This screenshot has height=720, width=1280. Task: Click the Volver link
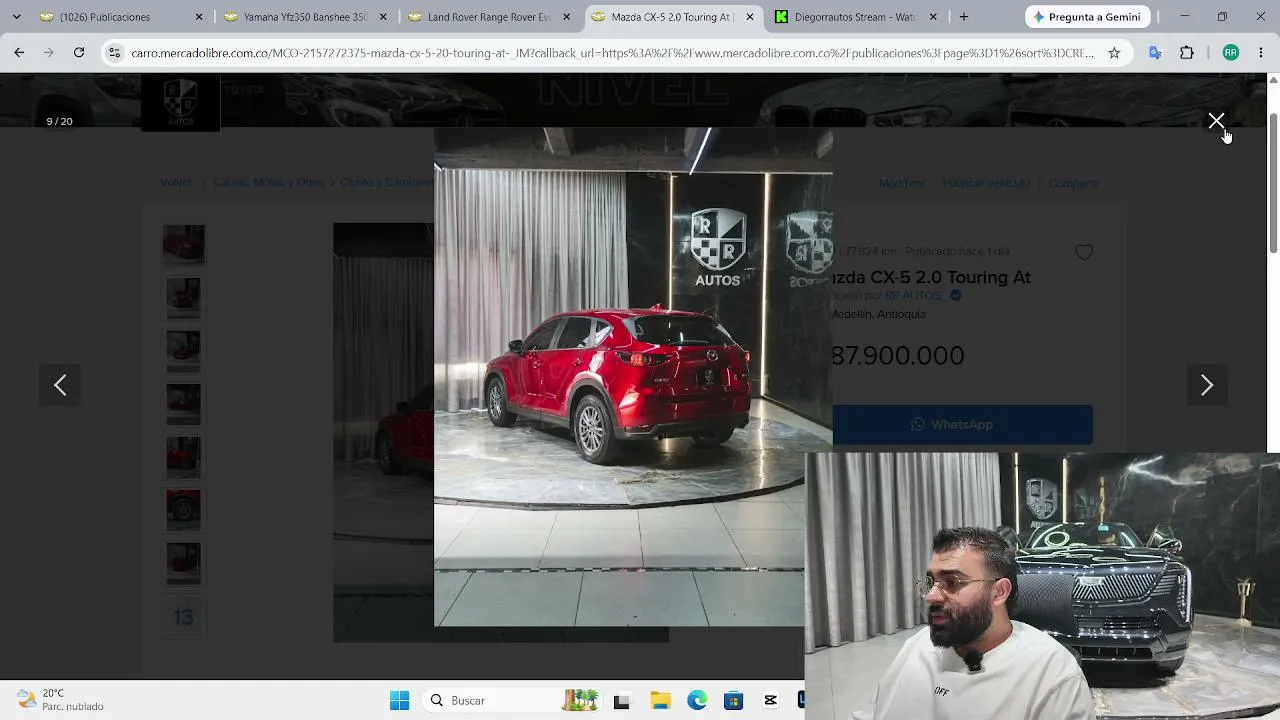point(176,183)
